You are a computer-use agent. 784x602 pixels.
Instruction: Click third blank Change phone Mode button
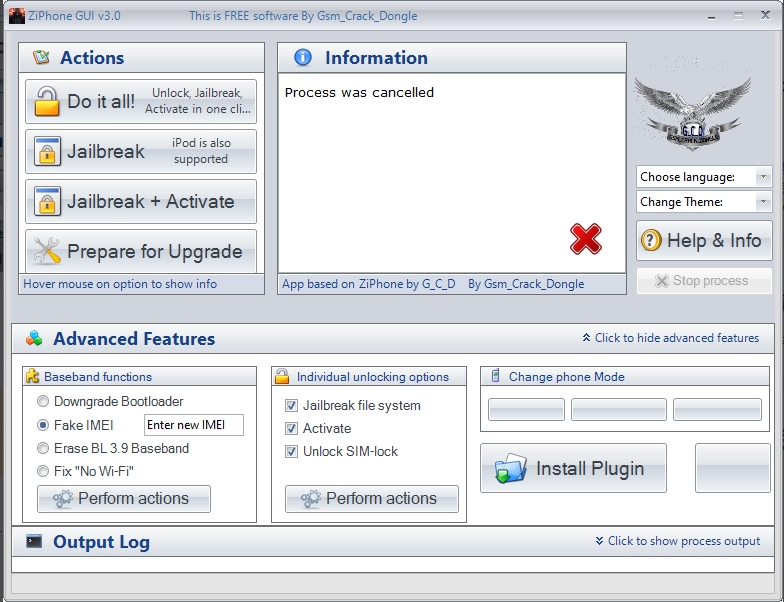tap(718, 410)
